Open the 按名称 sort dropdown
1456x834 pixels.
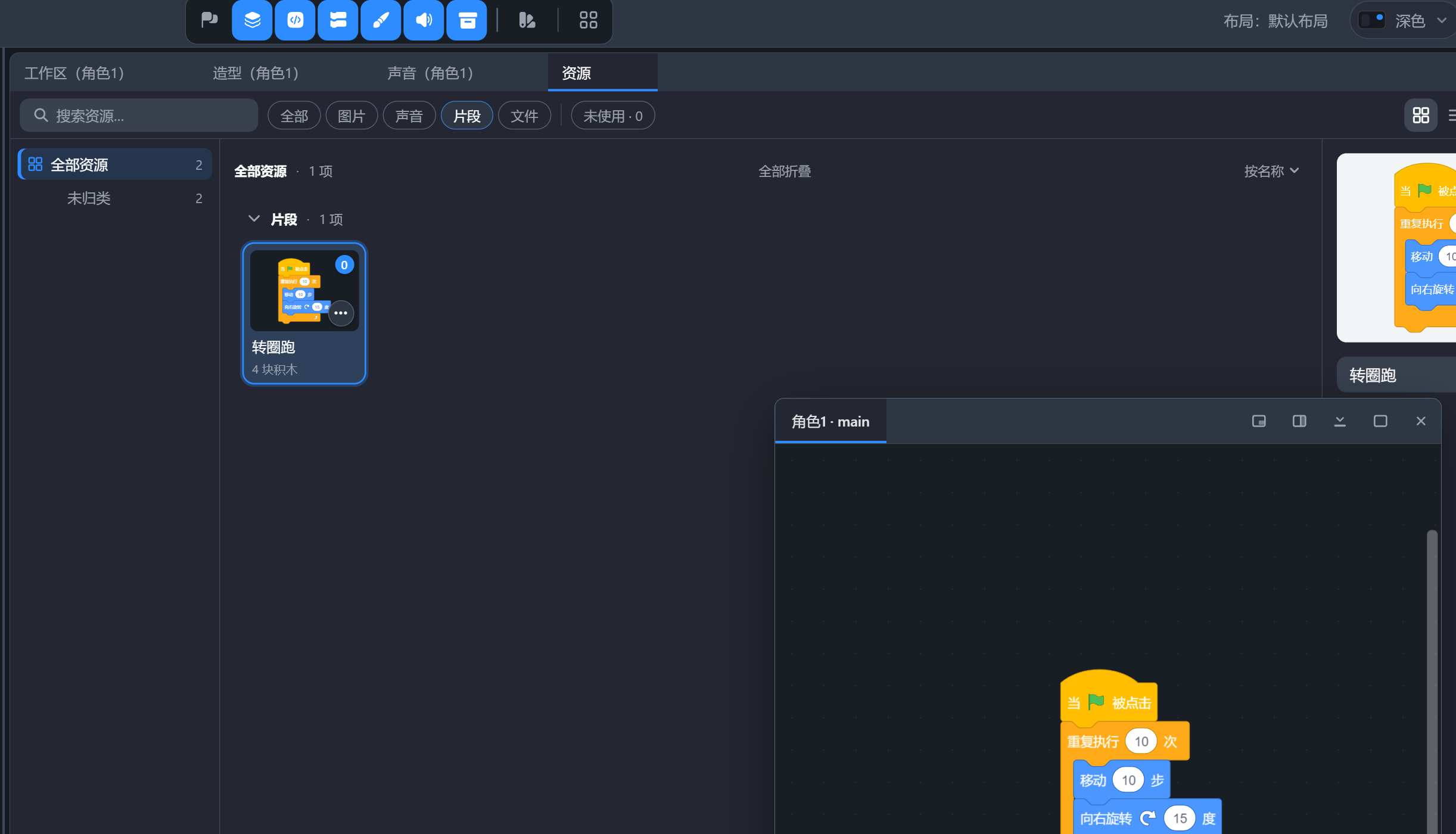tap(1271, 171)
